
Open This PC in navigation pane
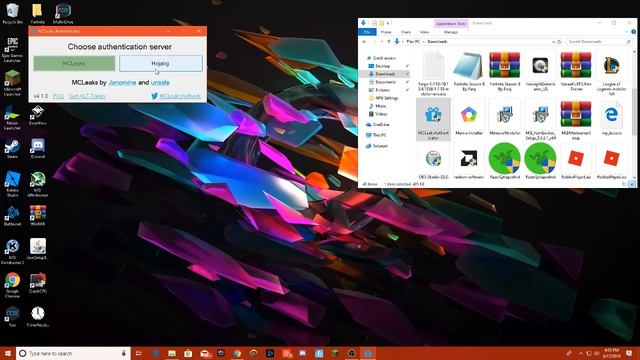click(x=376, y=135)
